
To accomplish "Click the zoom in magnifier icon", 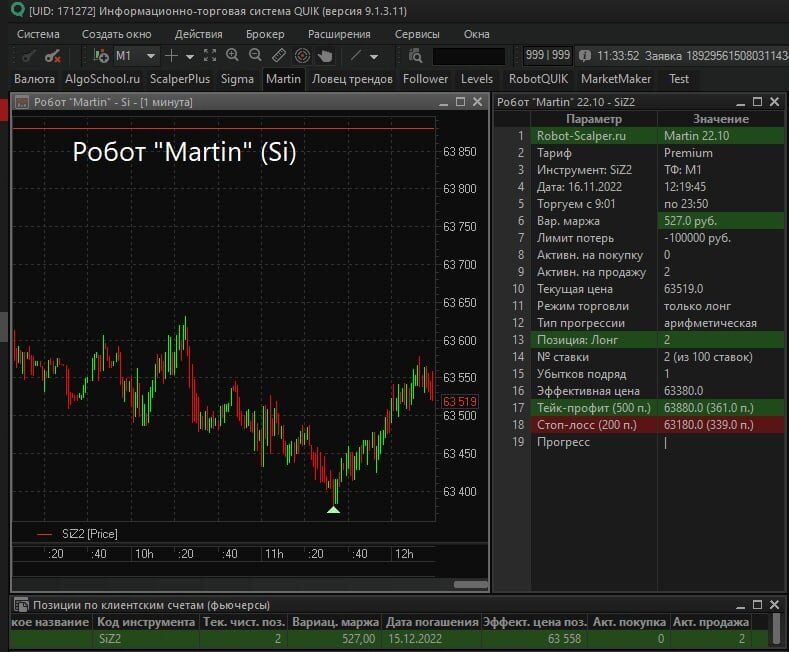I will tap(232, 55).
